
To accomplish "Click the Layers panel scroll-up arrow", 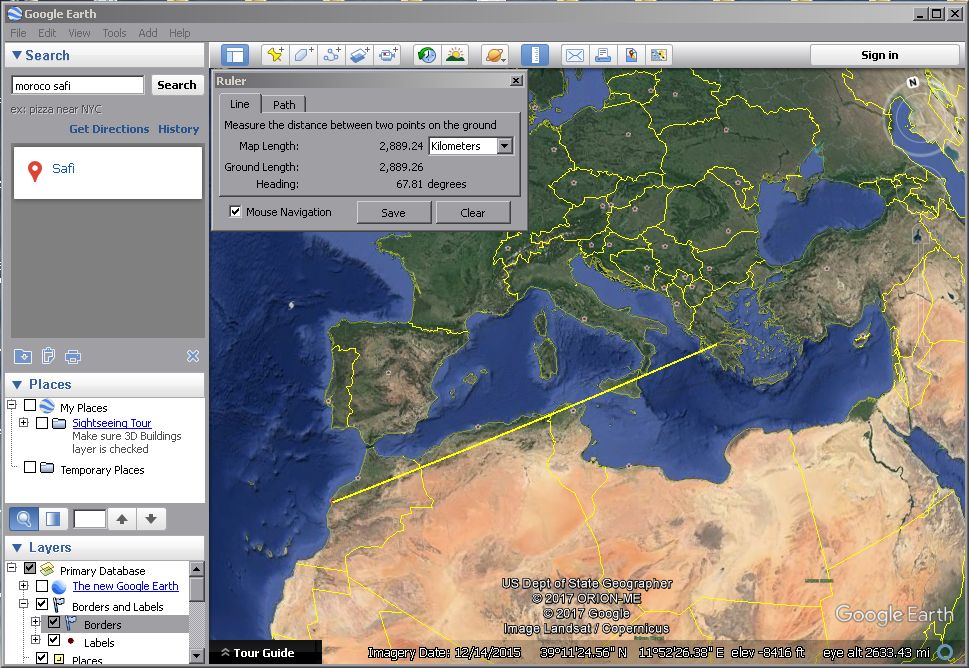I will 197,569.
